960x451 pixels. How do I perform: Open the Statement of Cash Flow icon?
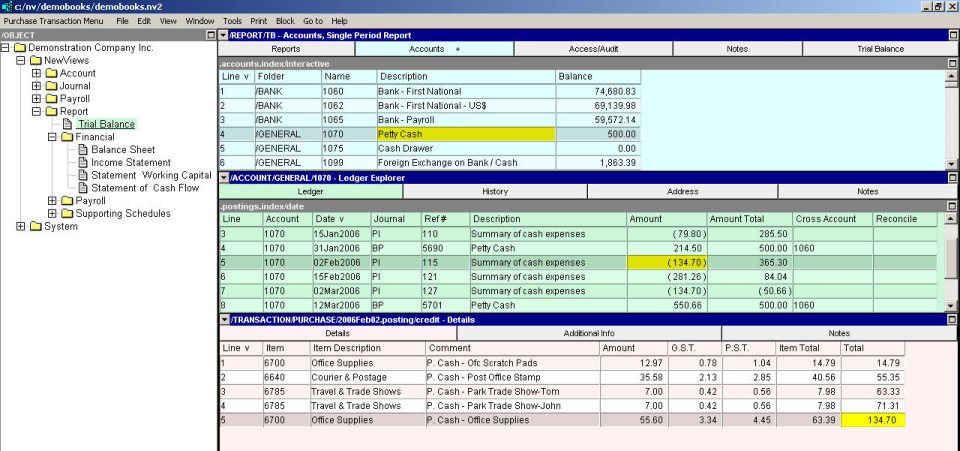coord(83,188)
